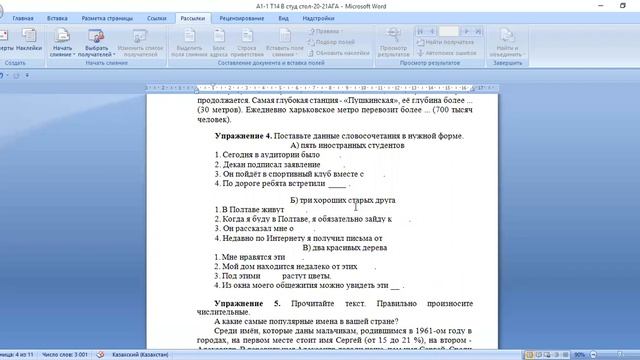The height and width of the screenshot is (360, 640).
Task: Go to the first record
Action: click(420, 31)
